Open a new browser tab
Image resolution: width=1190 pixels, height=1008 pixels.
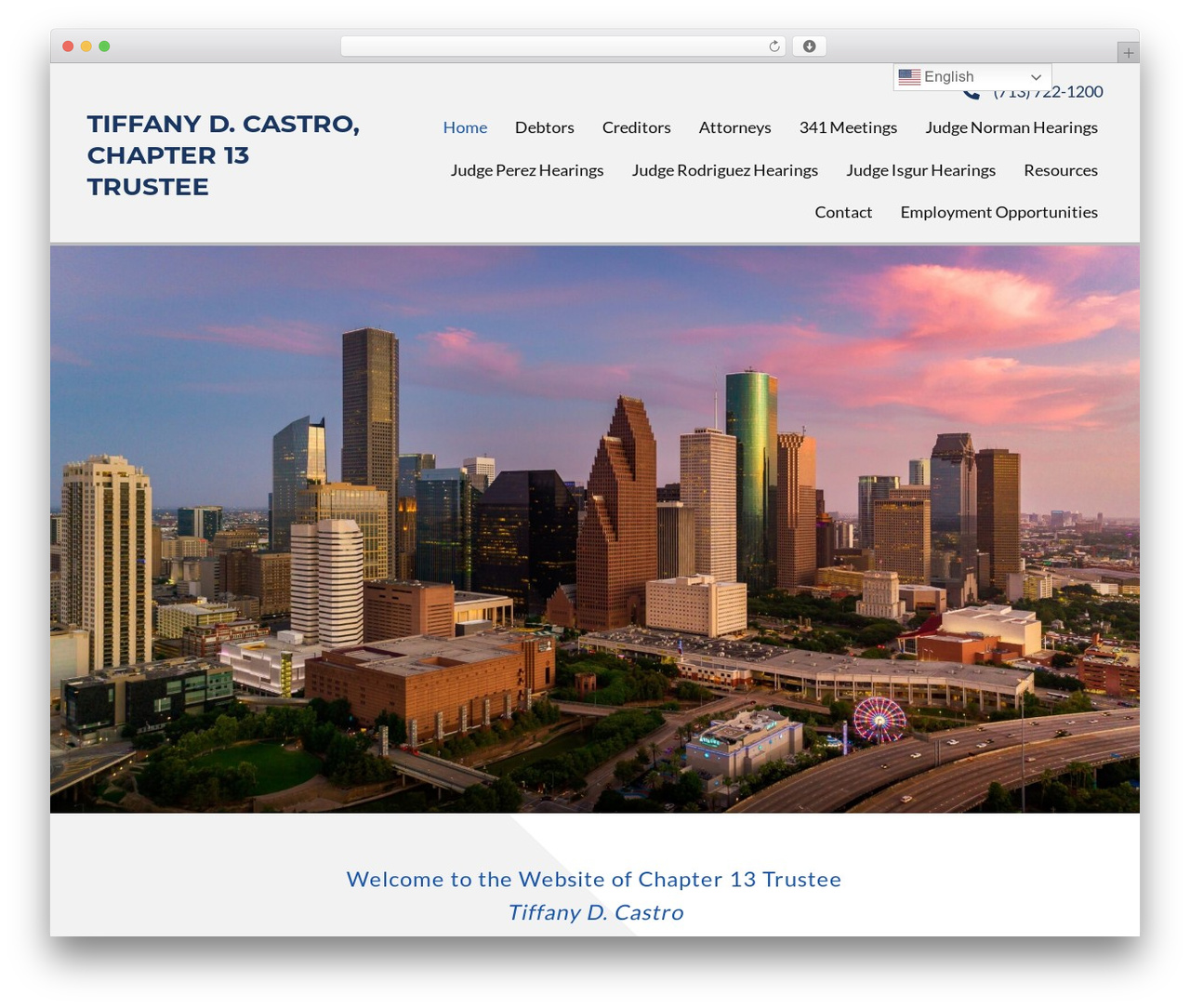tap(1128, 53)
